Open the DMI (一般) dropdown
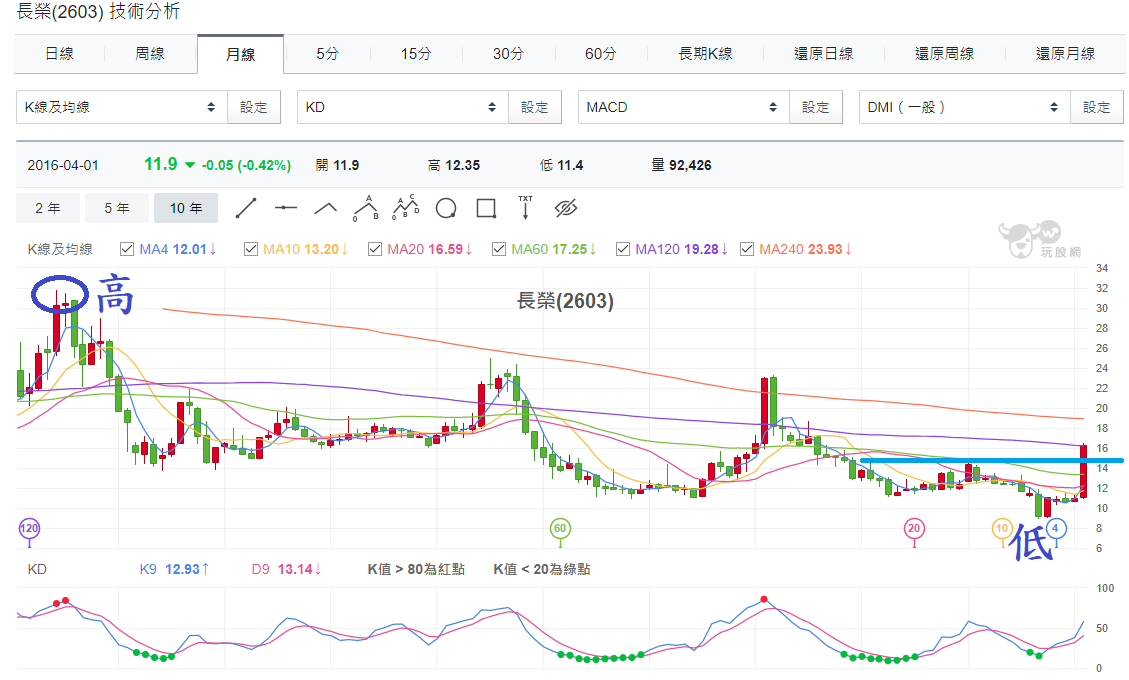The image size is (1129, 680). [x=965, y=107]
